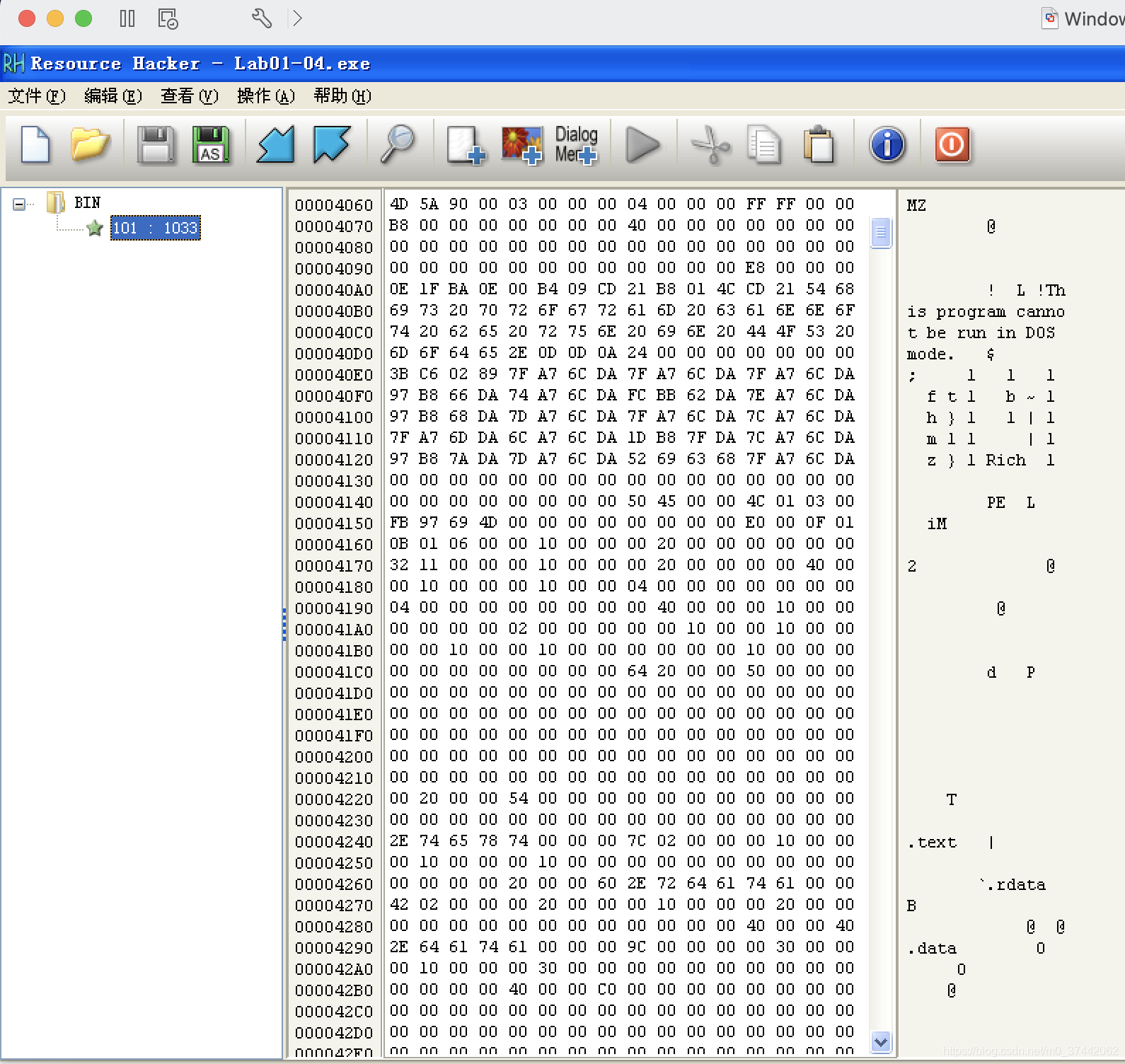
Task: Copy with the two pages icon
Action: point(764,146)
